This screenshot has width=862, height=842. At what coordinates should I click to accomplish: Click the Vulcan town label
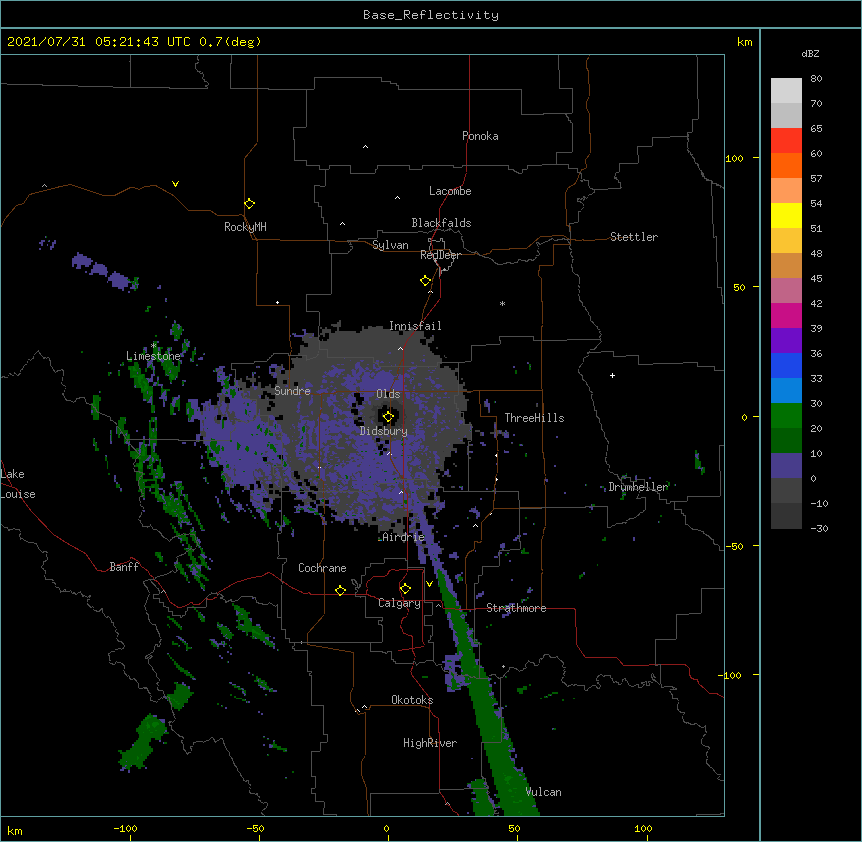543,792
